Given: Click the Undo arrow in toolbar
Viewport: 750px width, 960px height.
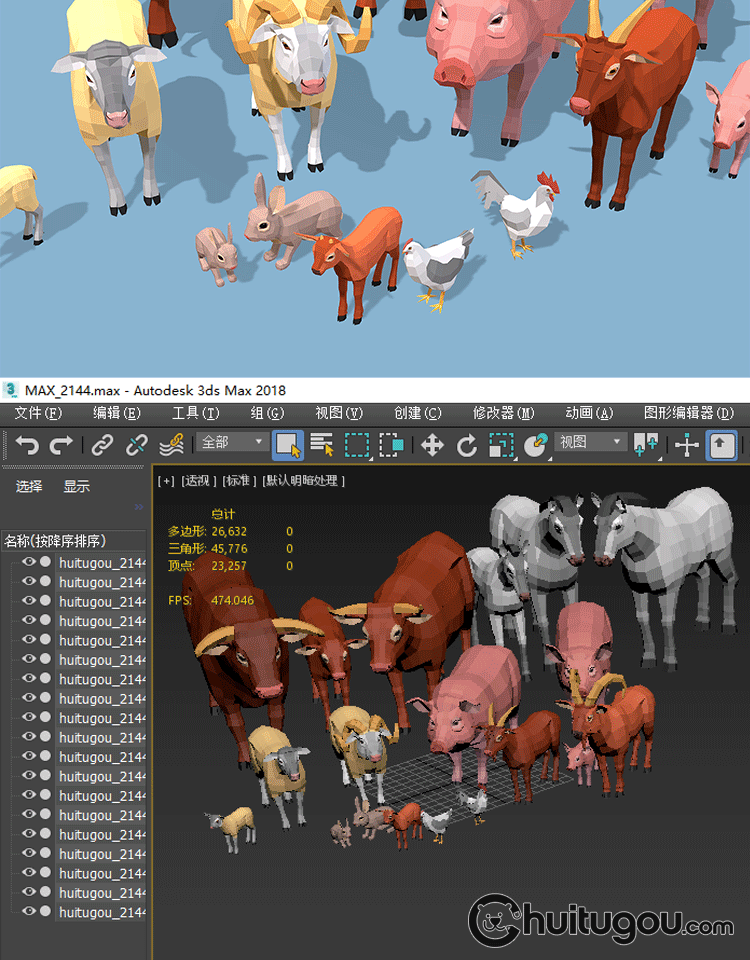Looking at the screenshot, I should point(27,444).
